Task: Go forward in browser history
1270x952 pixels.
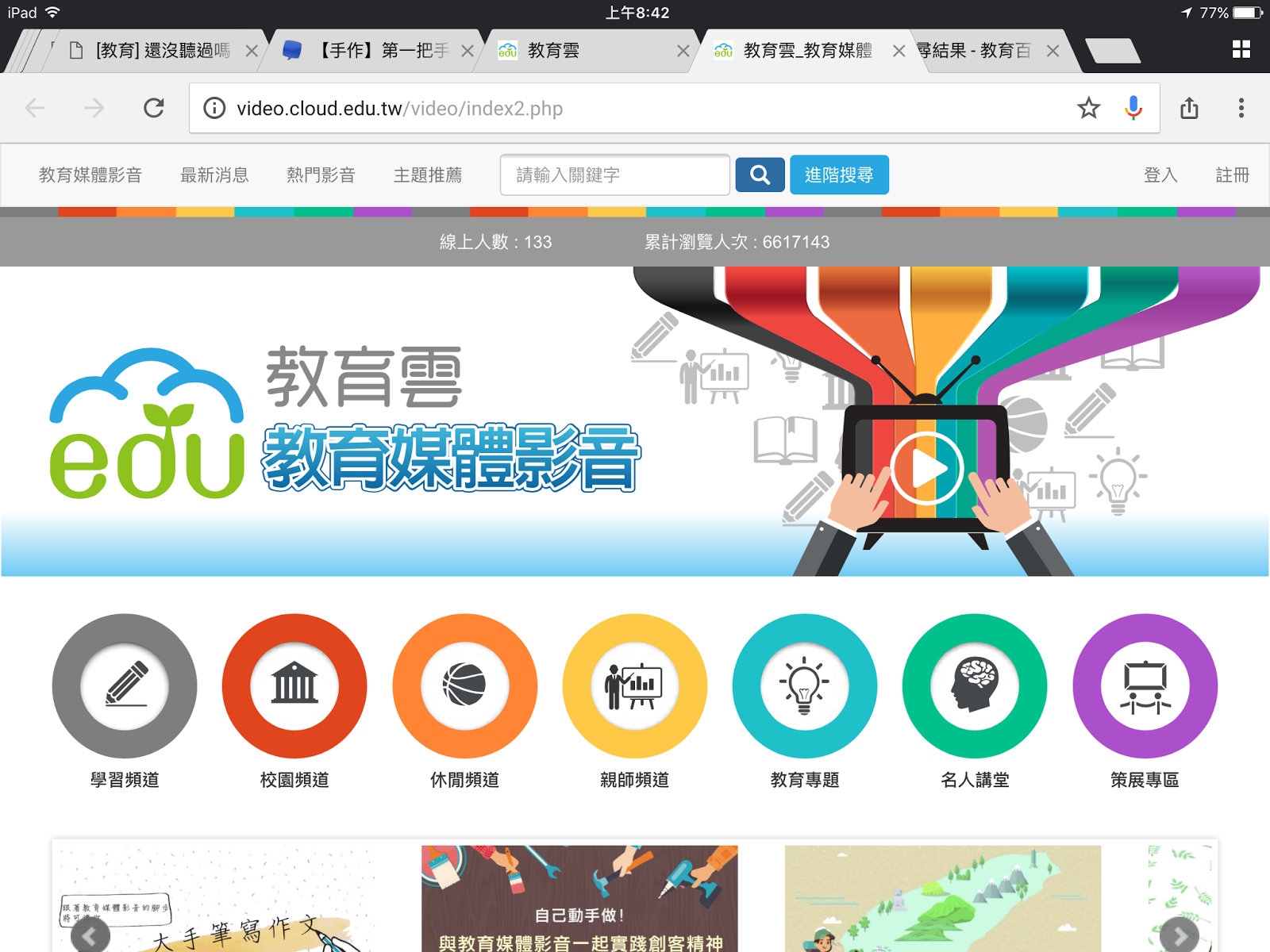Action: (94, 108)
